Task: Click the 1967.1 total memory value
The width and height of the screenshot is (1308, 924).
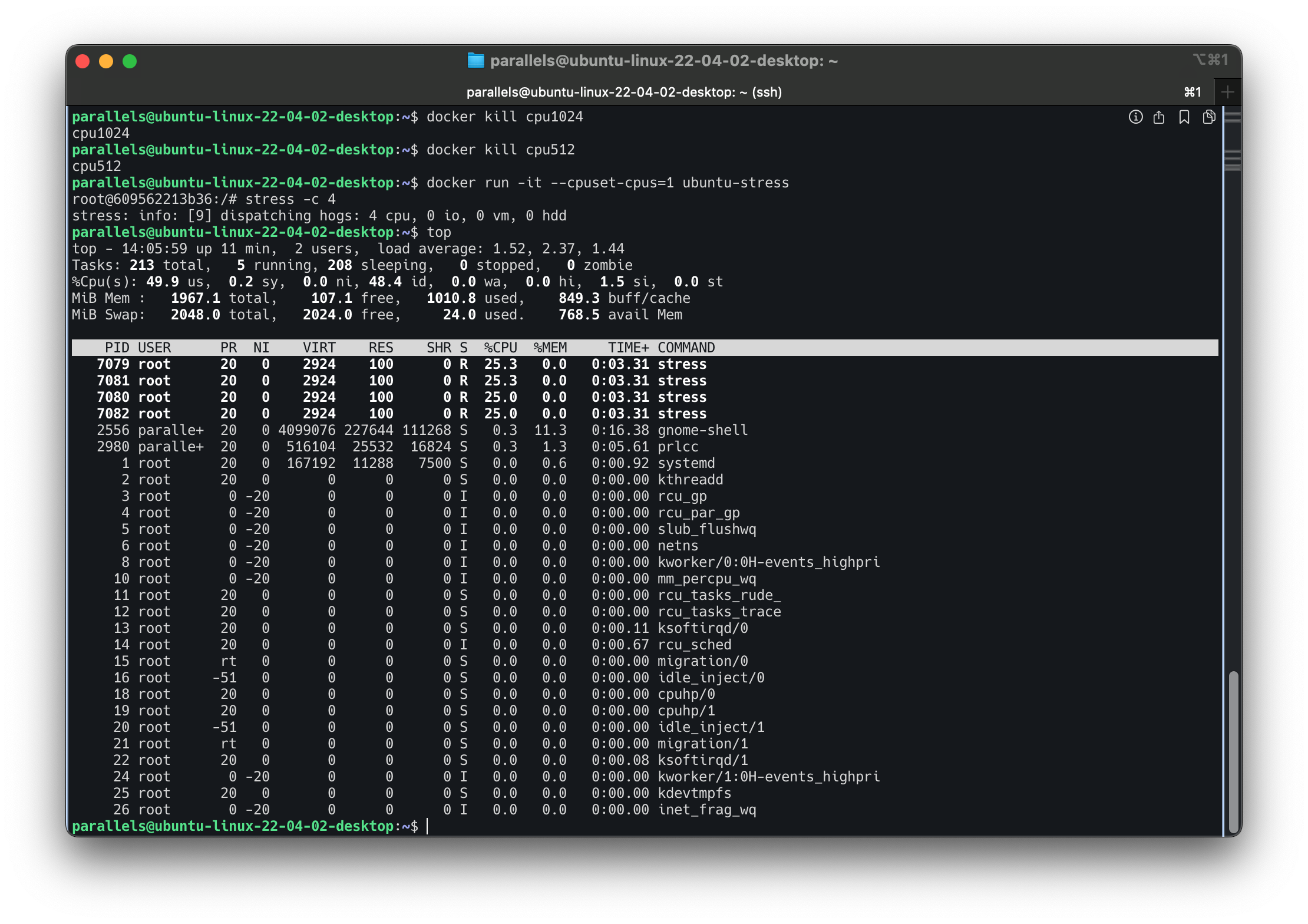Action: click(195, 298)
